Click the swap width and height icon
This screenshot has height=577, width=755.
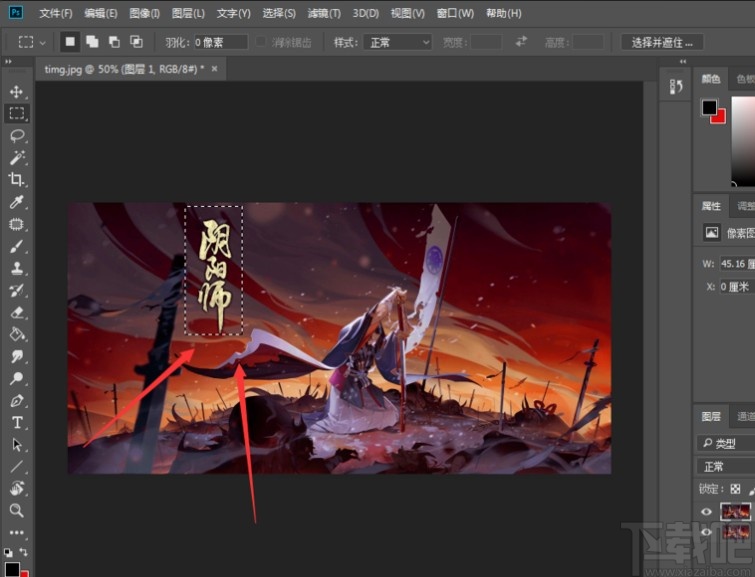521,42
